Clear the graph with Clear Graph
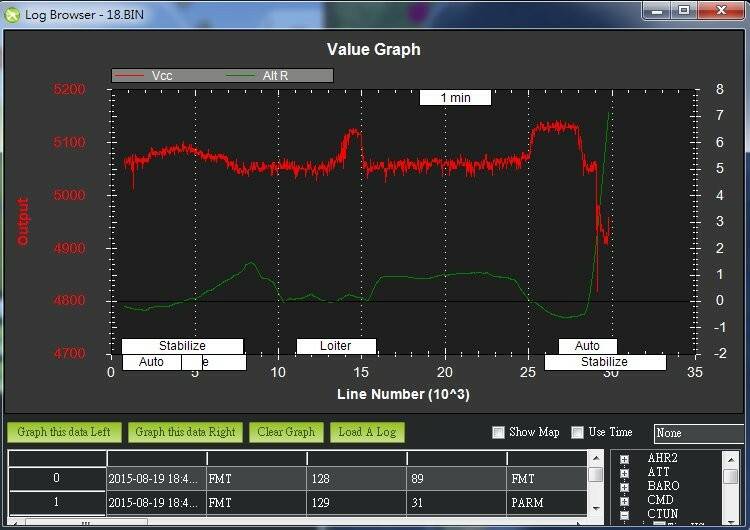This screenshot has width=750, height=530. pos(286,432)
